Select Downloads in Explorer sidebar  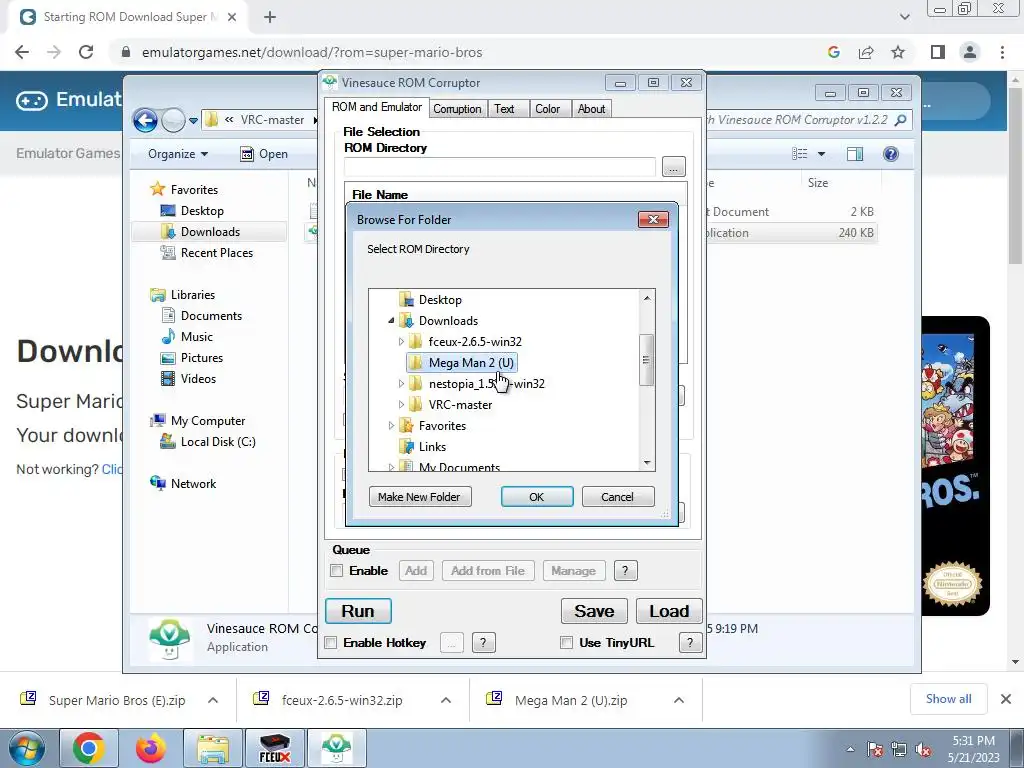210,232
